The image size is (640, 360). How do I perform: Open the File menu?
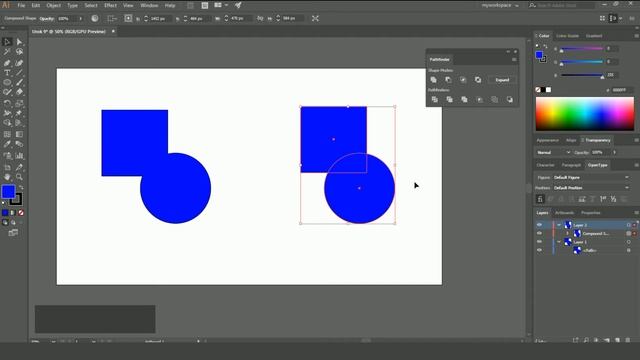21,5
